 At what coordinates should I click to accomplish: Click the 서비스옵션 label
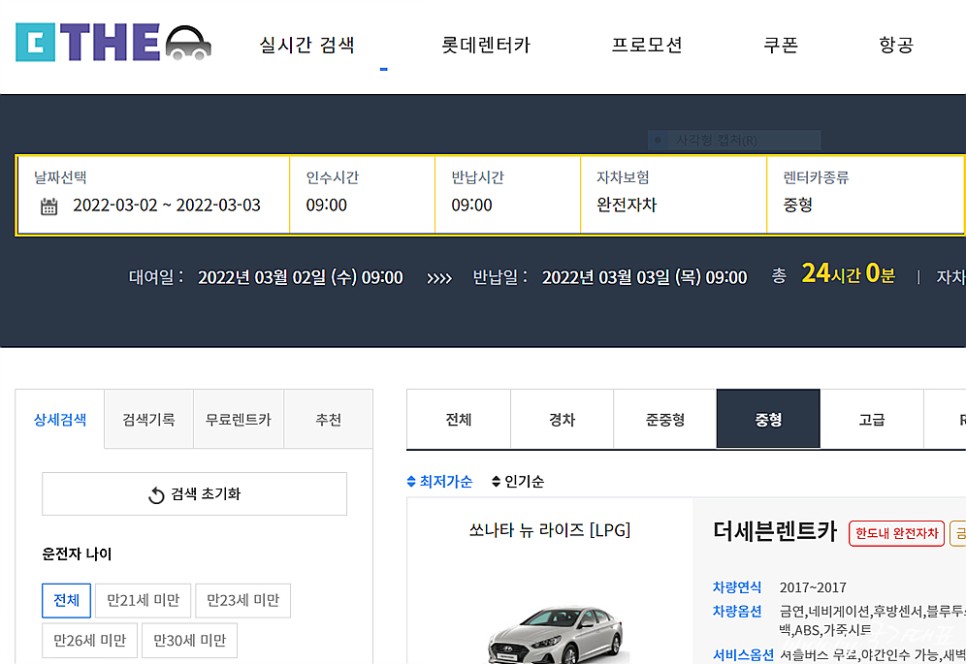(x=743, y=655)
